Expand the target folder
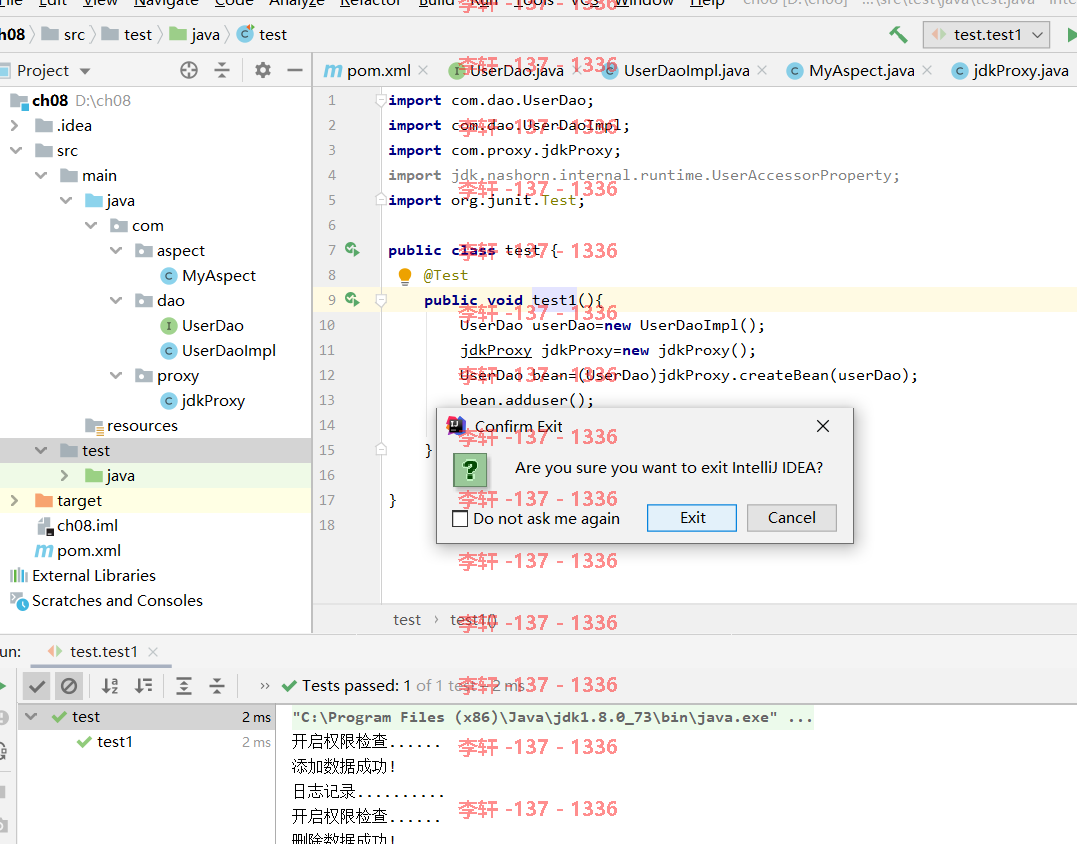 (14, 501)
